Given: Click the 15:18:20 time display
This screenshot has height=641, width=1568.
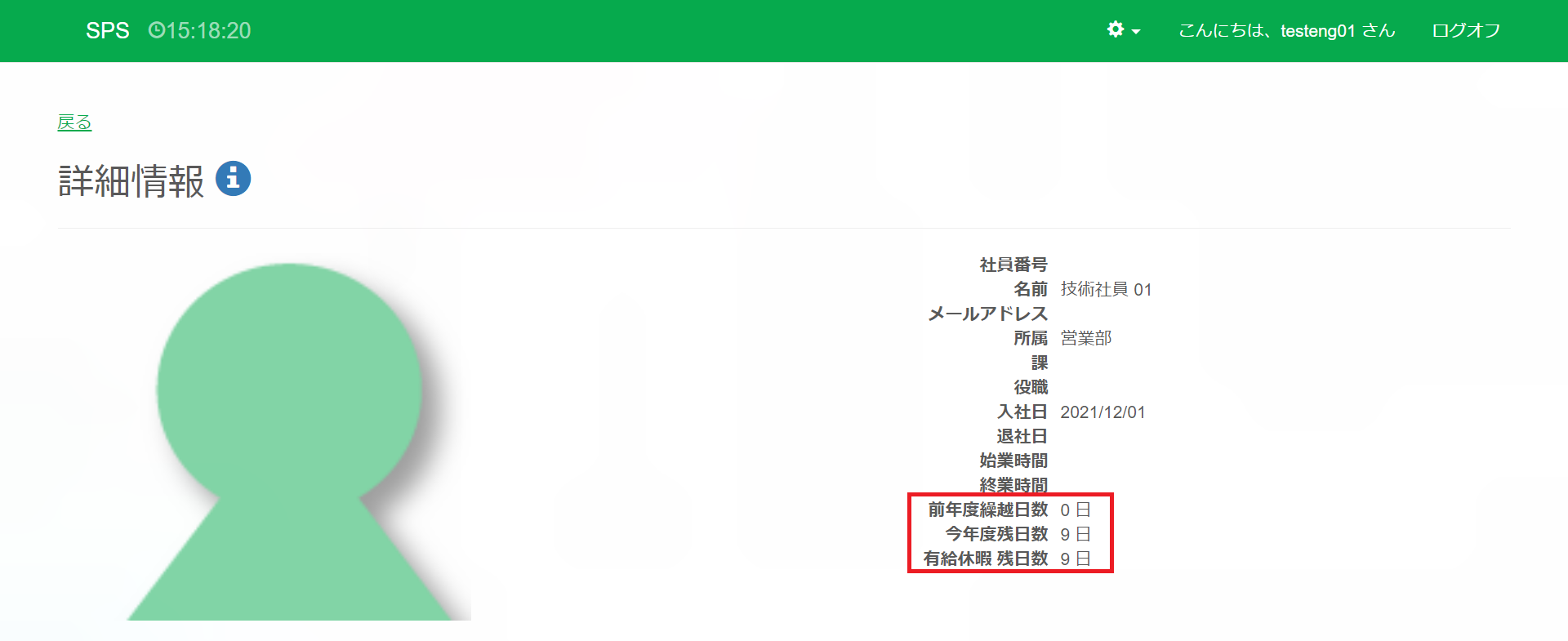Looking at the screenshot, I should (208, 30).
